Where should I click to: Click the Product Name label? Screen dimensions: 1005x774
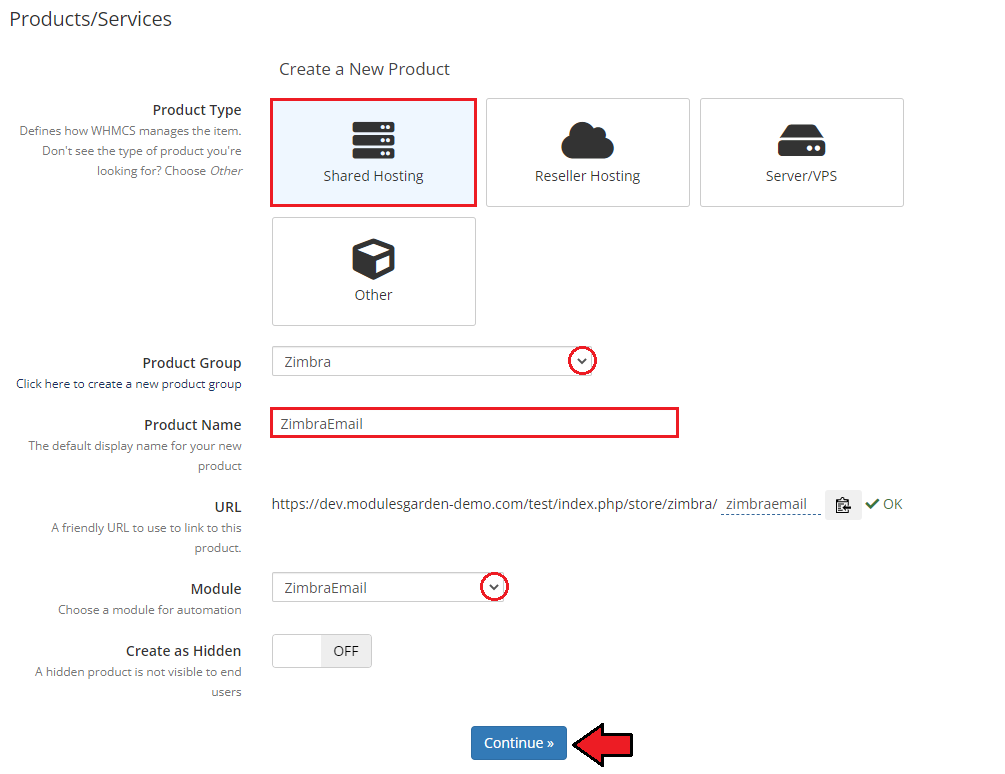[x=193, y=425]
